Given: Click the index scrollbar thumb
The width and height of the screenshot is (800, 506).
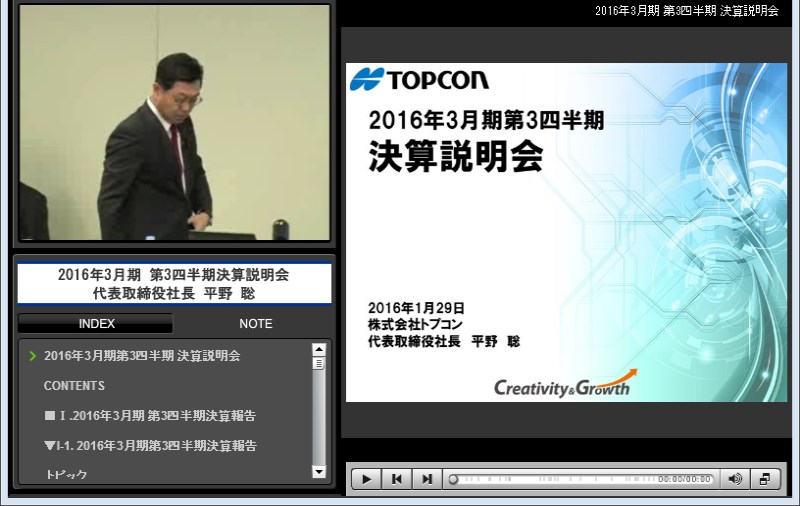Looking at the screenshot, I should click(319, 363).
